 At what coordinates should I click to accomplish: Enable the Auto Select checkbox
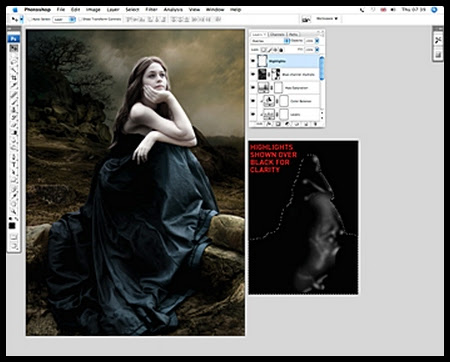click(x=30, y=20)
